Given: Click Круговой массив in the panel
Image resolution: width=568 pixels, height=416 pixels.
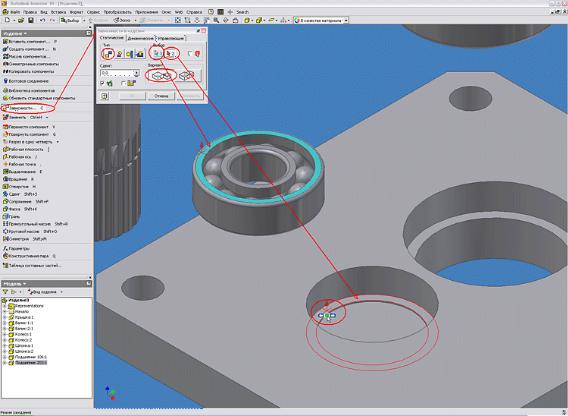Looking at the screenshot, I should tap(30, 231).
